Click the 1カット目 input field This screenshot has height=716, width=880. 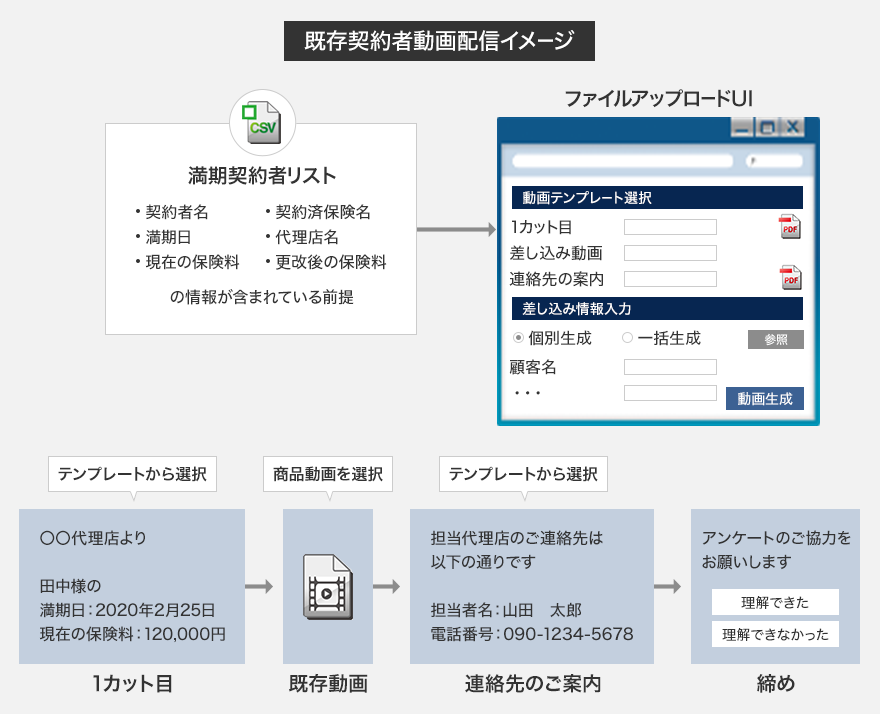pyautogui.click(x=670, y=227)
